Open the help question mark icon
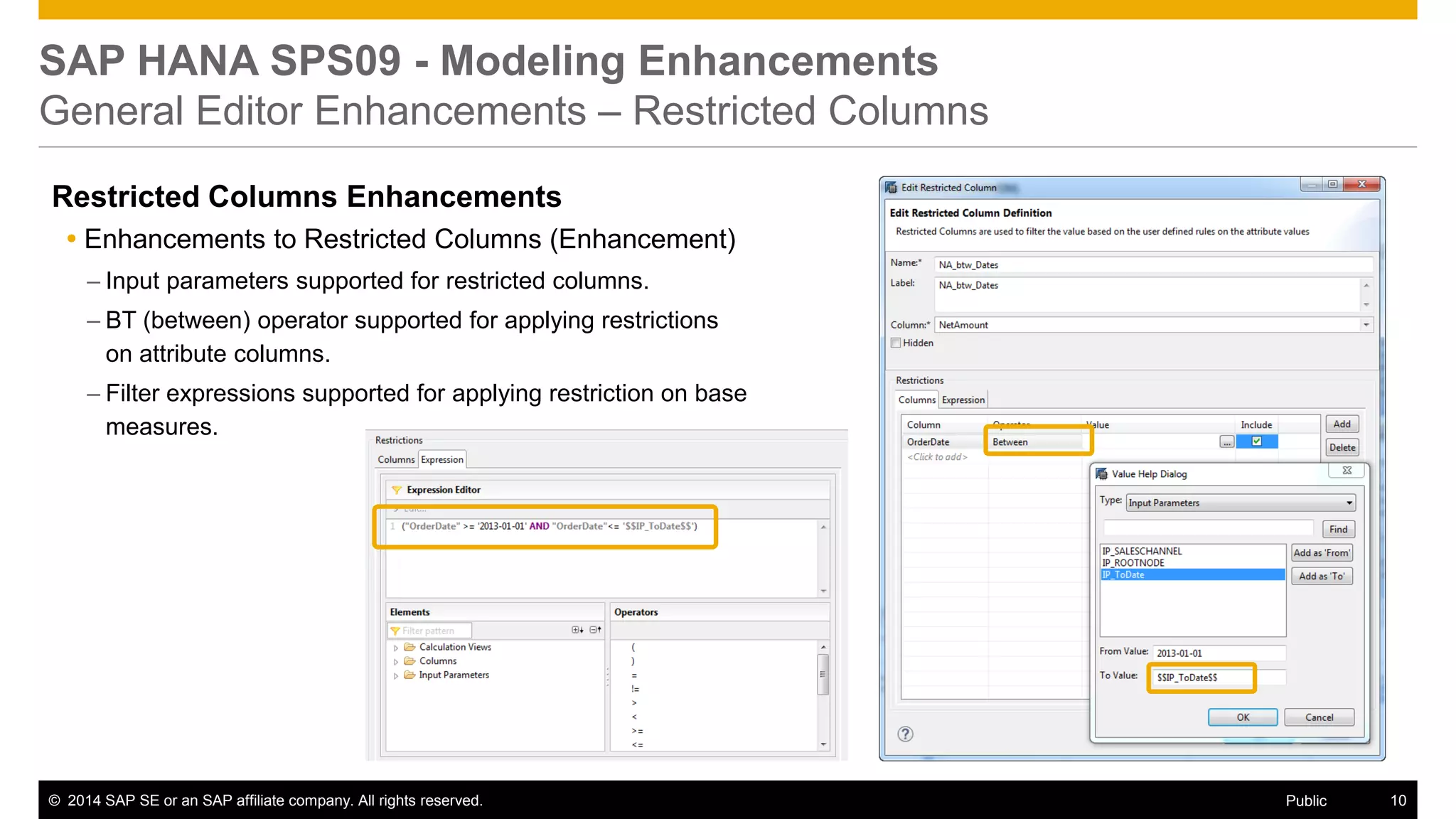Viewport: 1456px width, 819px height. tap(905, 734)
